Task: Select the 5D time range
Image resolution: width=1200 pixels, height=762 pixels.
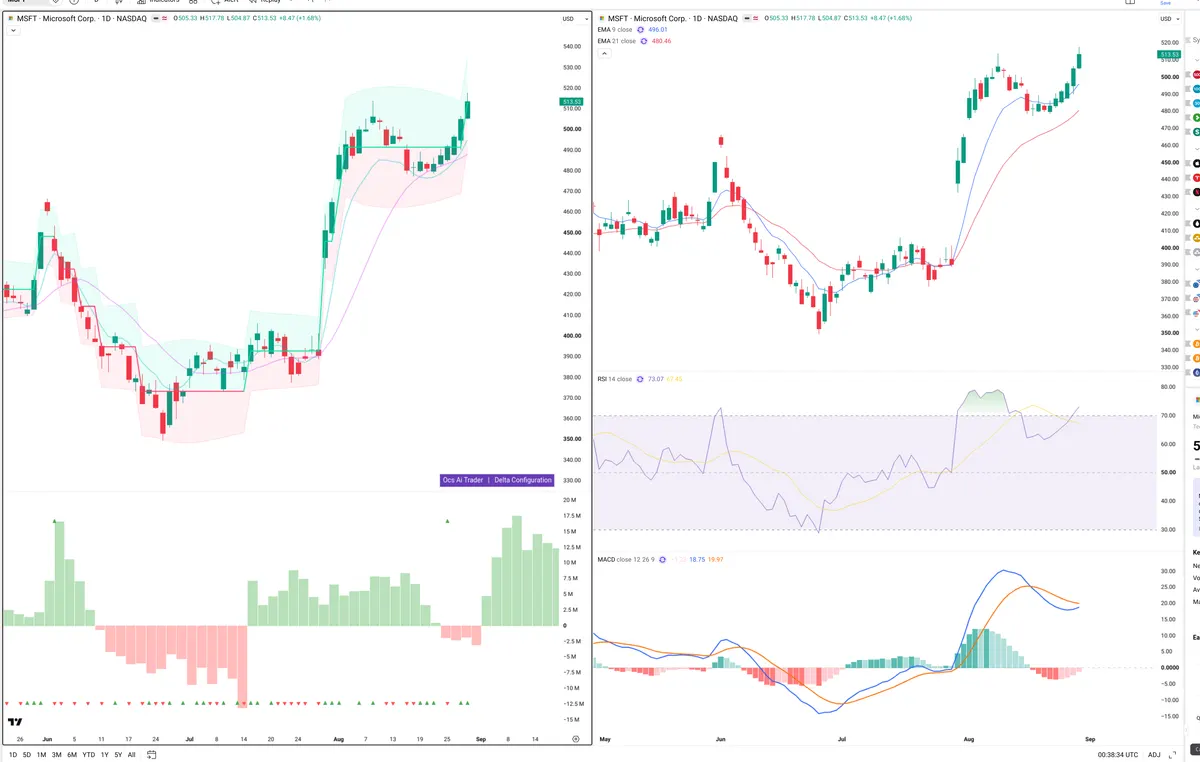Action: 26,754
